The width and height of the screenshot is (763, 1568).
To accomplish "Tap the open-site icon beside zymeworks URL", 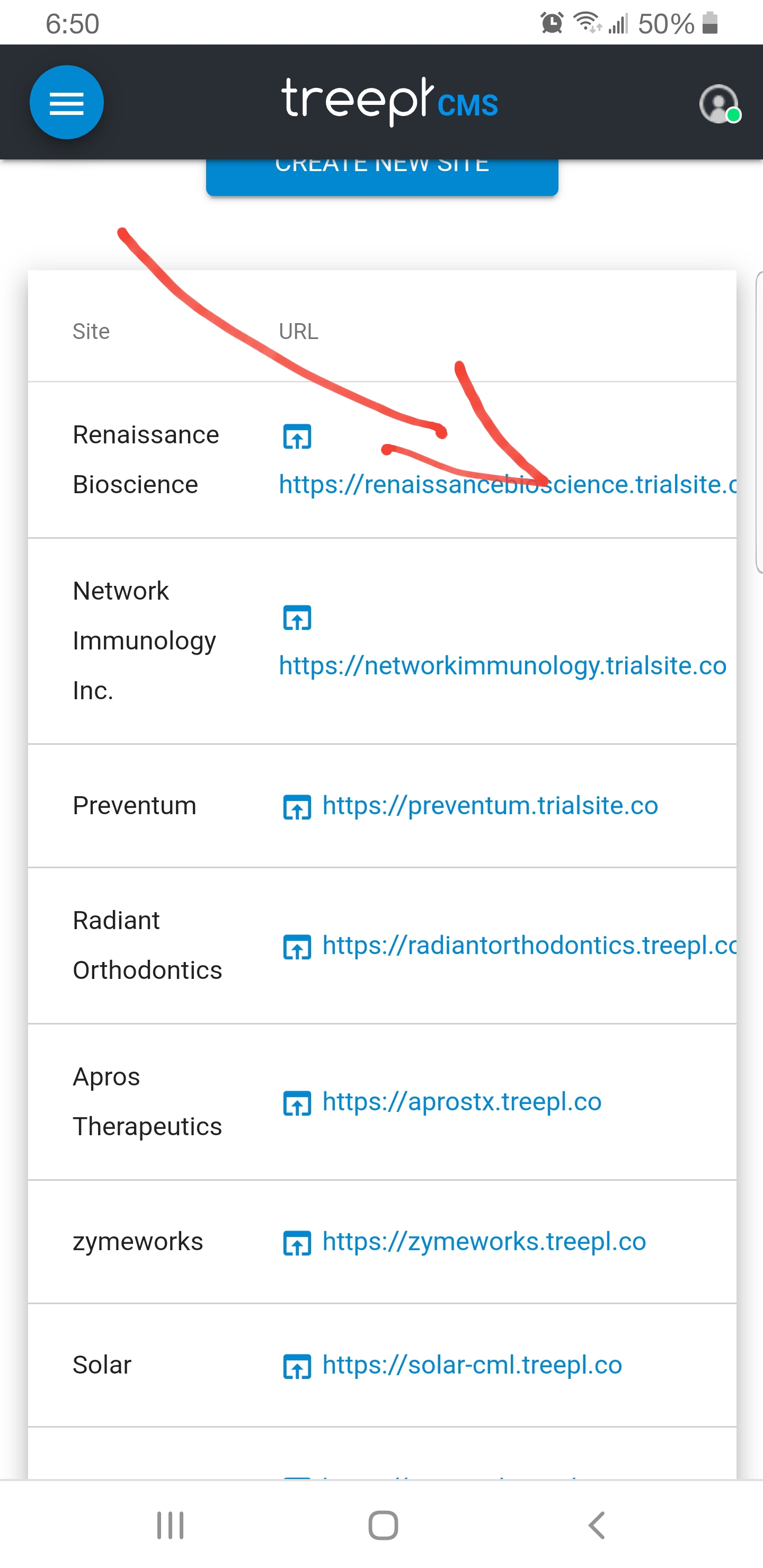I will click(x=297, y=1243).
